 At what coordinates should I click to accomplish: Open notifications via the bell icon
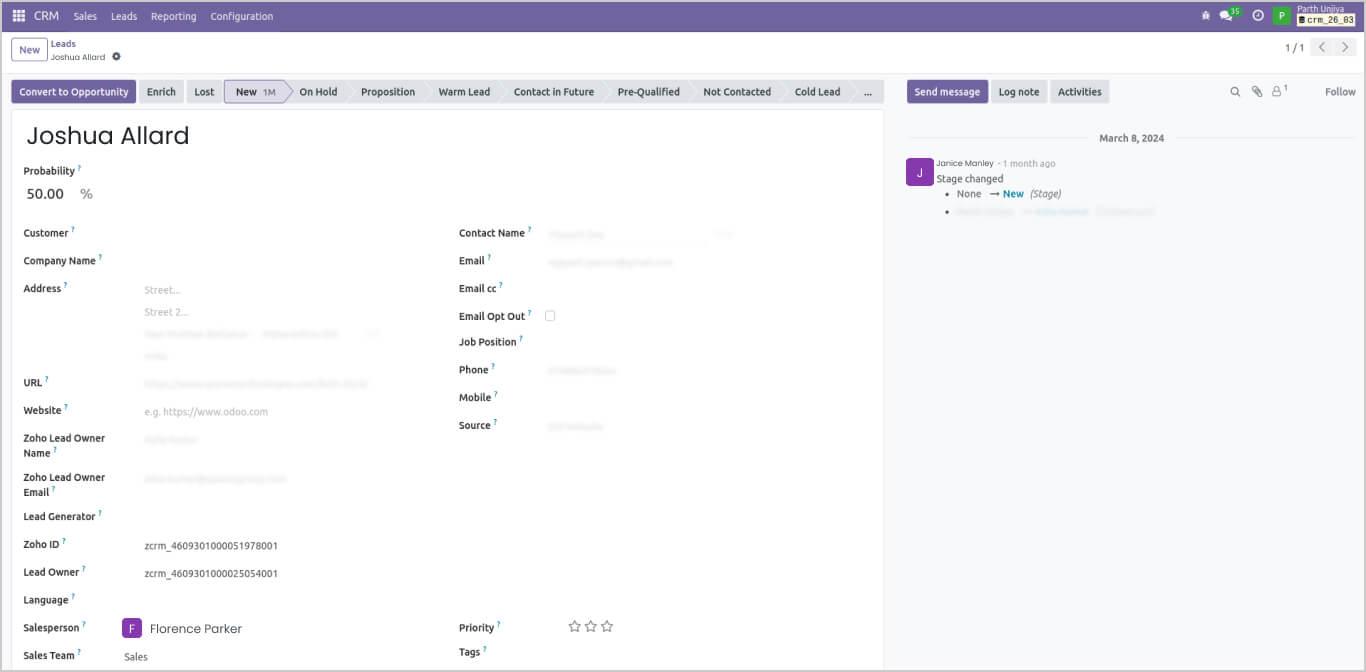point(1204,15)
